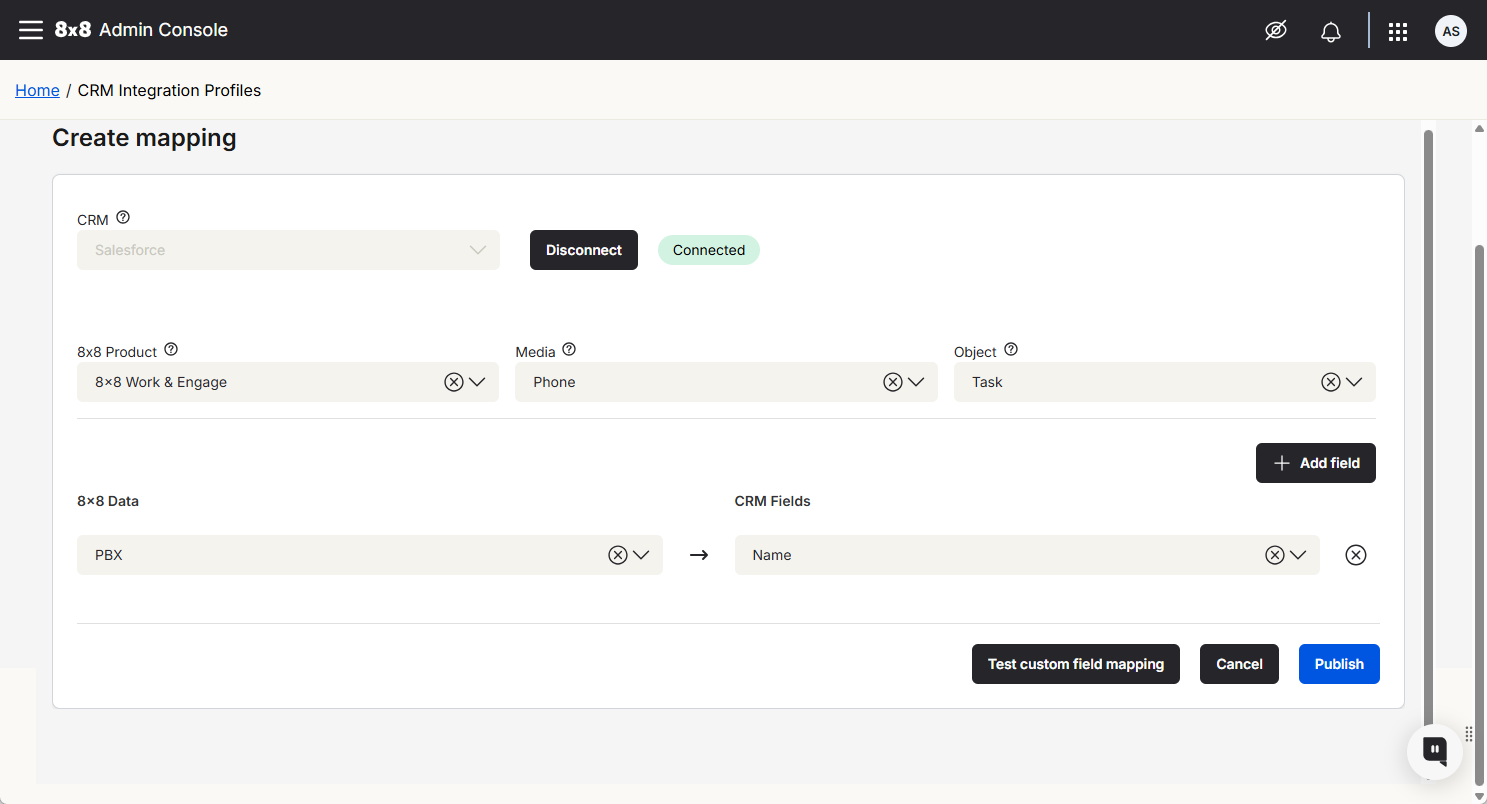Remove the PBX to Name mapping row

(1356, 555)
